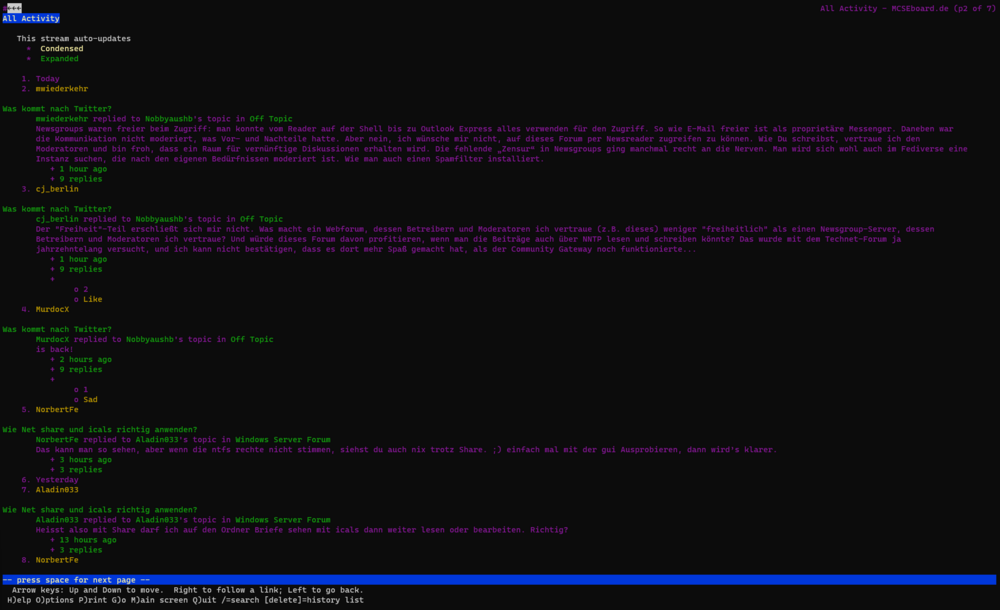The height and width of the screenshot is (610, 1000).
Task: Switch the stream to Condensed view
Action: pos(62,48)
